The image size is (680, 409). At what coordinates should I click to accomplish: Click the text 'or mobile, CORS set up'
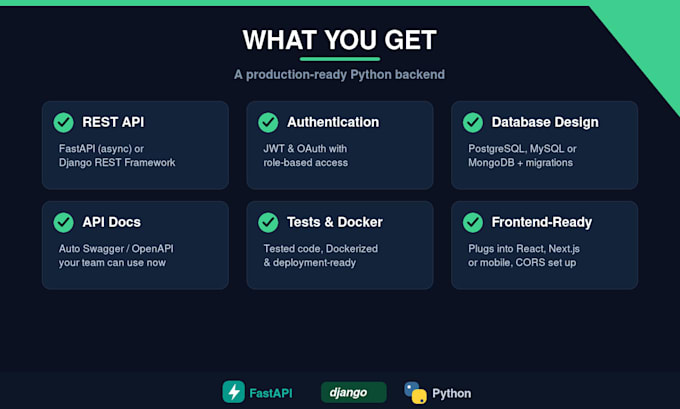522,263
